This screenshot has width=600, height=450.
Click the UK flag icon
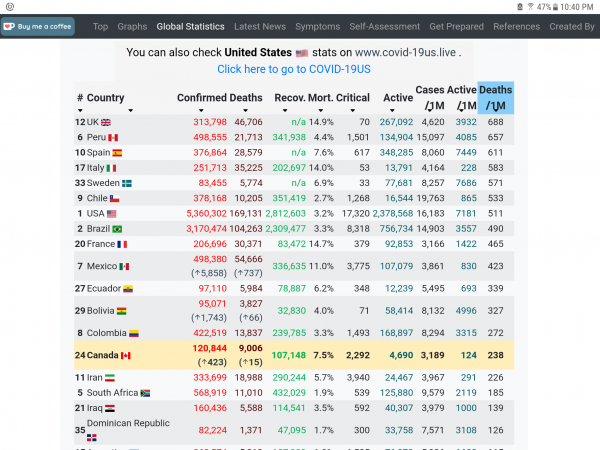point(105,122)
